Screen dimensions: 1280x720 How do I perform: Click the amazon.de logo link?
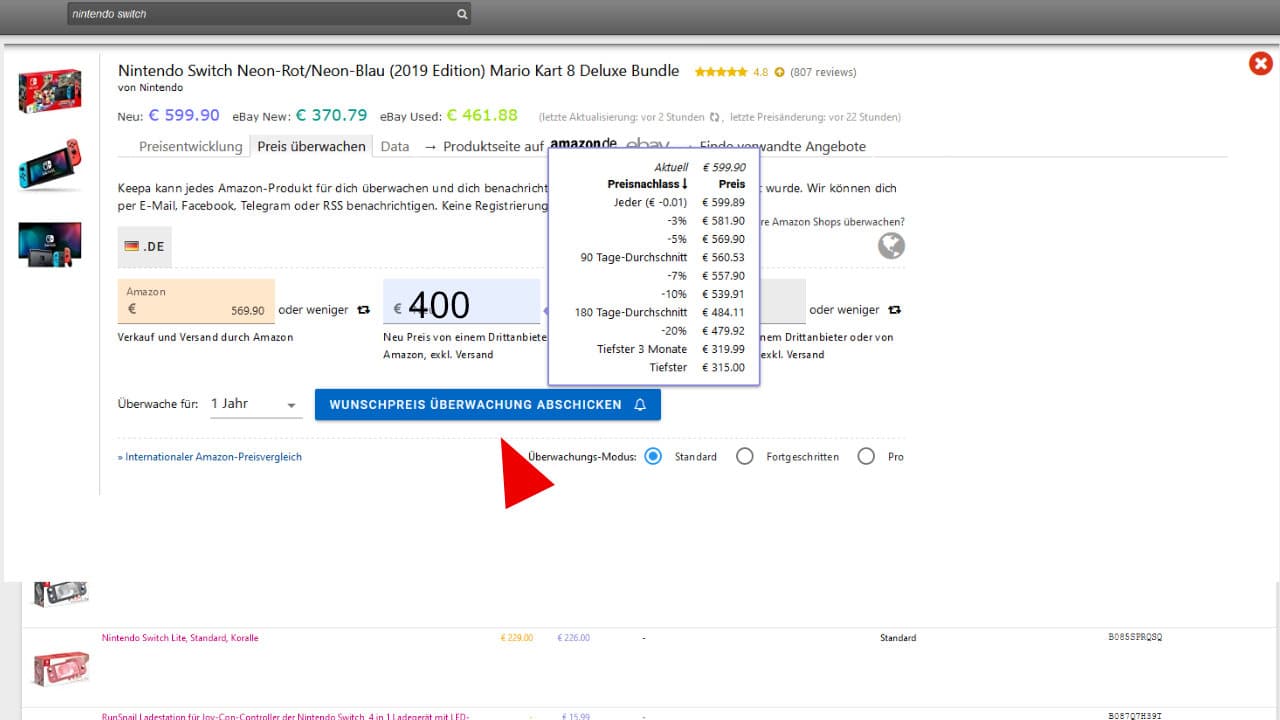583,144
